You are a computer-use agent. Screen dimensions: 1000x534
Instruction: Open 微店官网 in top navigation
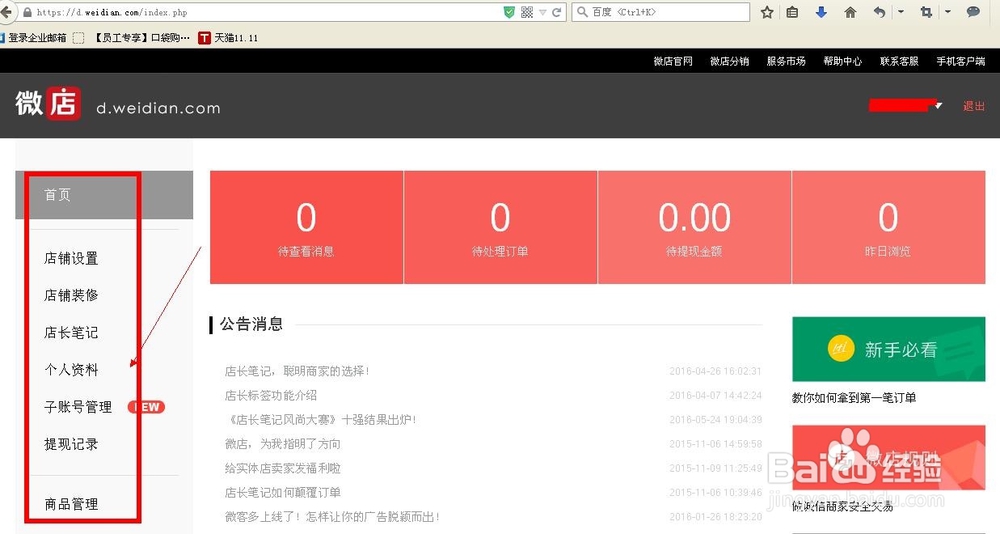[673, 61]
